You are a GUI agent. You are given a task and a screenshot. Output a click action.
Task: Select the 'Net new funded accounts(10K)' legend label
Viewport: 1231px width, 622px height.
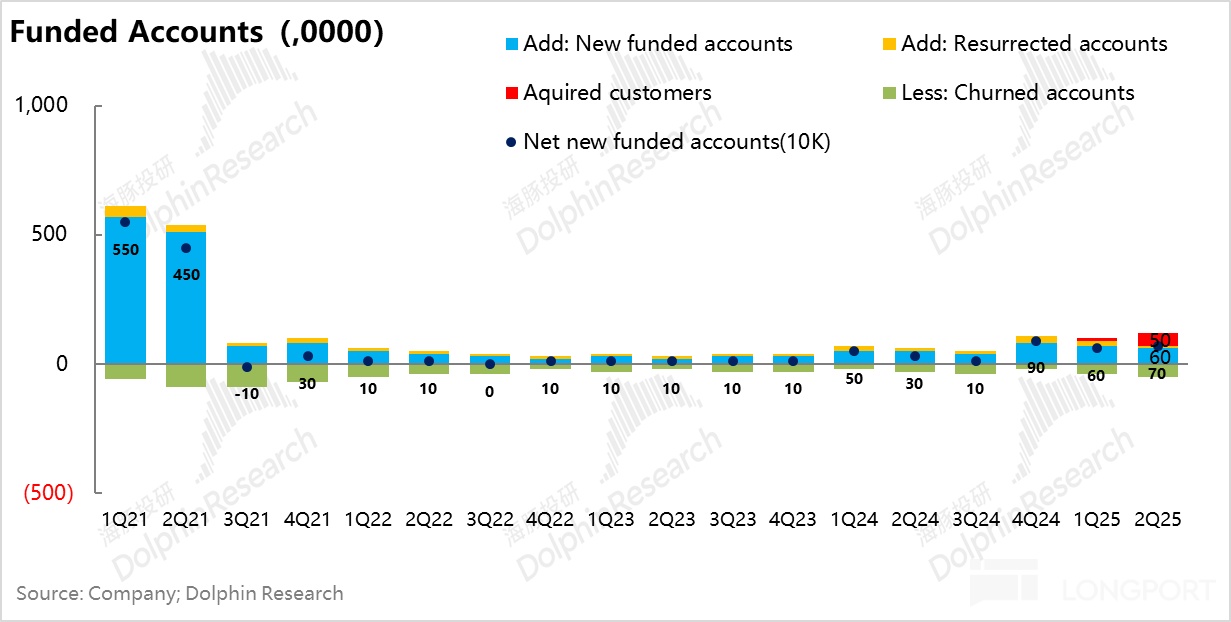[677, 142]
